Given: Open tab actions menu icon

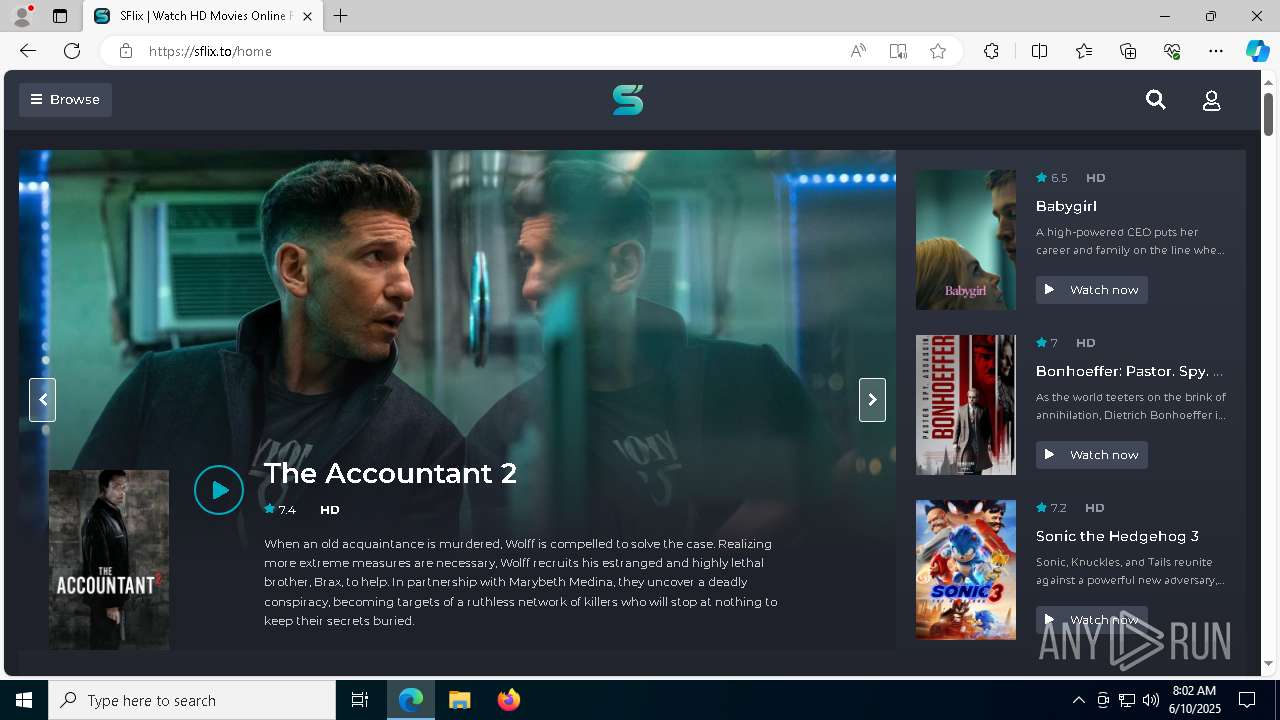Looking at the screenshot, I should (x=60, y=16).
